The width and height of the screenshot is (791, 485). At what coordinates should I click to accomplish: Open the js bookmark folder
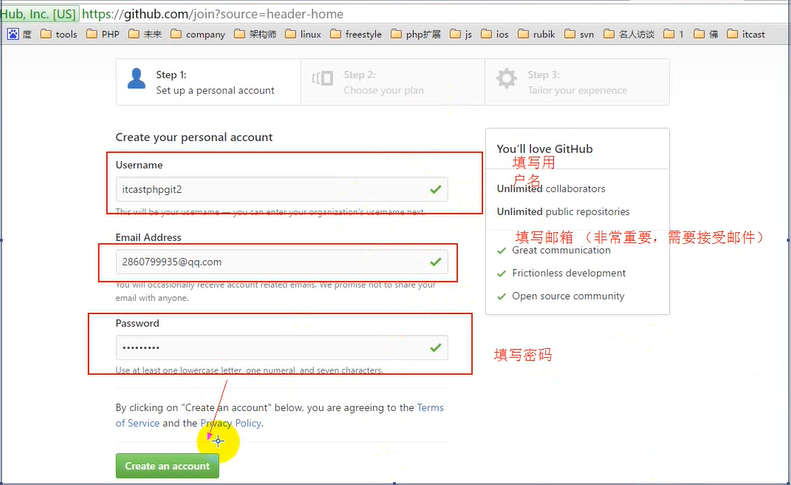pyautogui.click(x=461, y=34)
